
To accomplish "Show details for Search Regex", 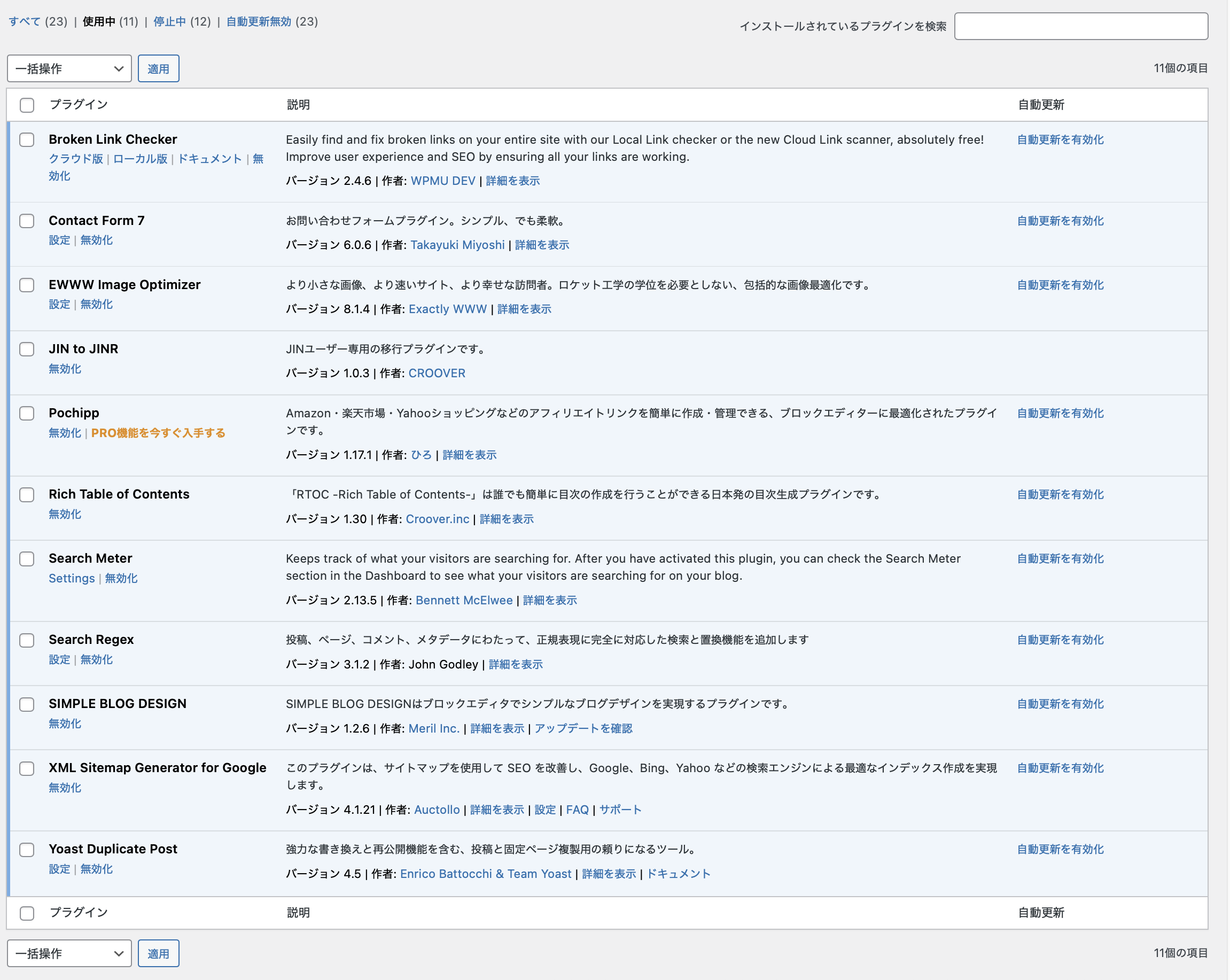I will pos(516,664).
